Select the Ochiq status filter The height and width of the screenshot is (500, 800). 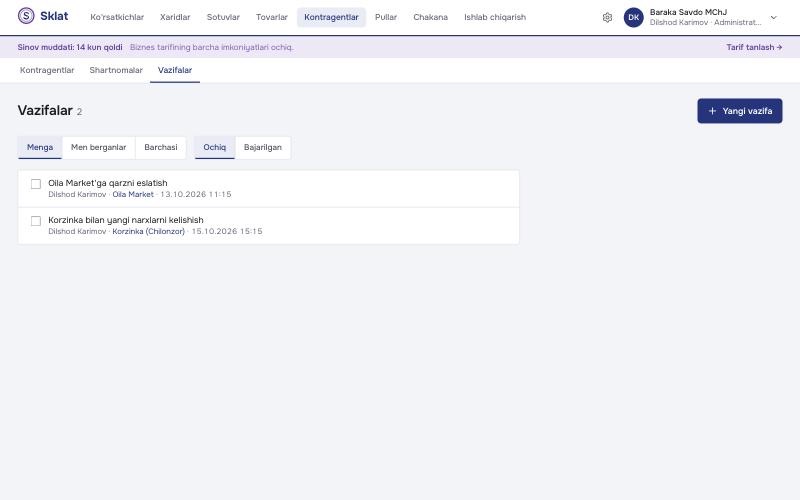coord(215,147)
